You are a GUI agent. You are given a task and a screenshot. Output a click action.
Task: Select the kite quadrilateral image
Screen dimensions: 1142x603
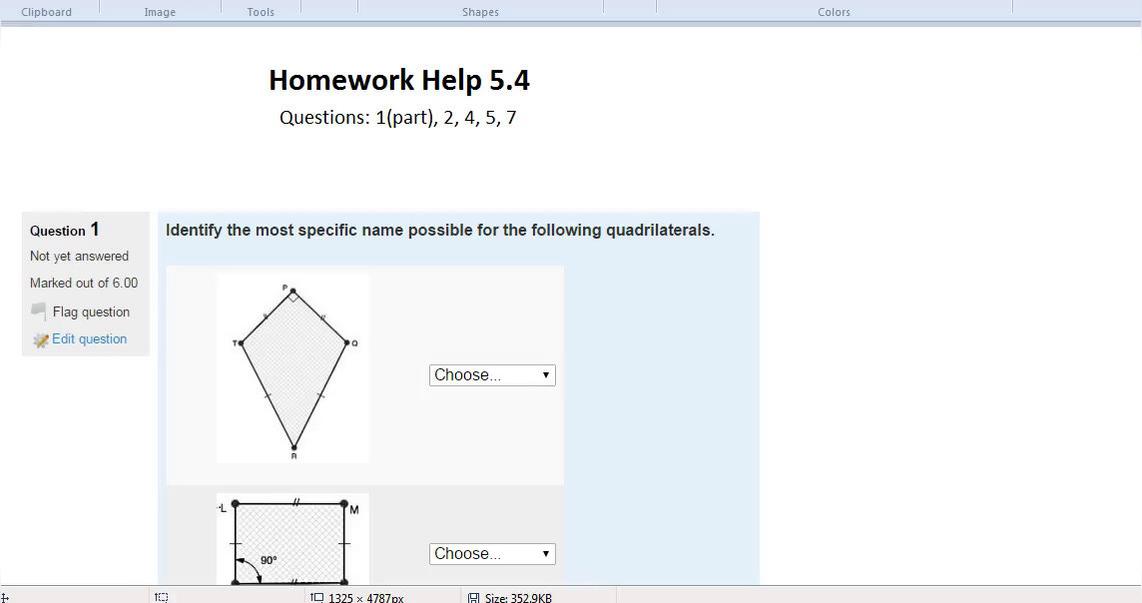pyautogui.click(x=293, y=368)
